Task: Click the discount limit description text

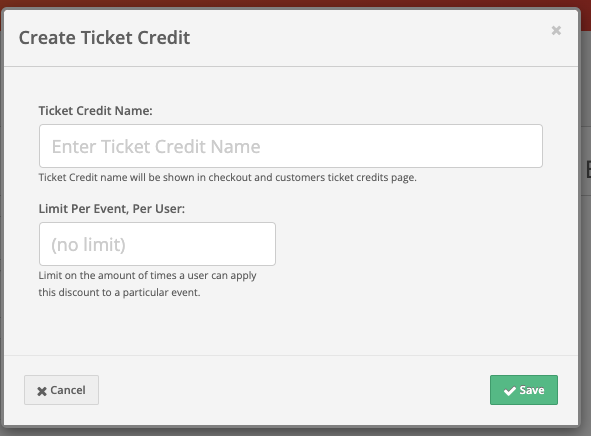Action: [147, 284]
